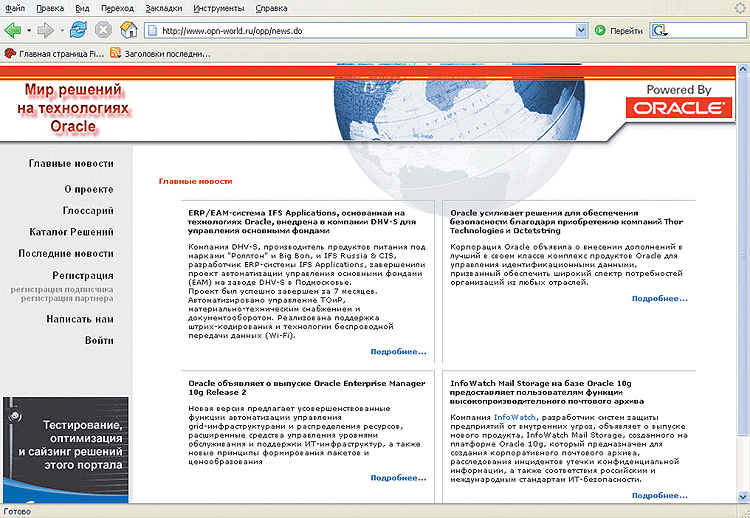Click the IFS Applications article headline
The height and width of the screenshot is (518, 750).
pyautogui.click(x=302, y=221)
